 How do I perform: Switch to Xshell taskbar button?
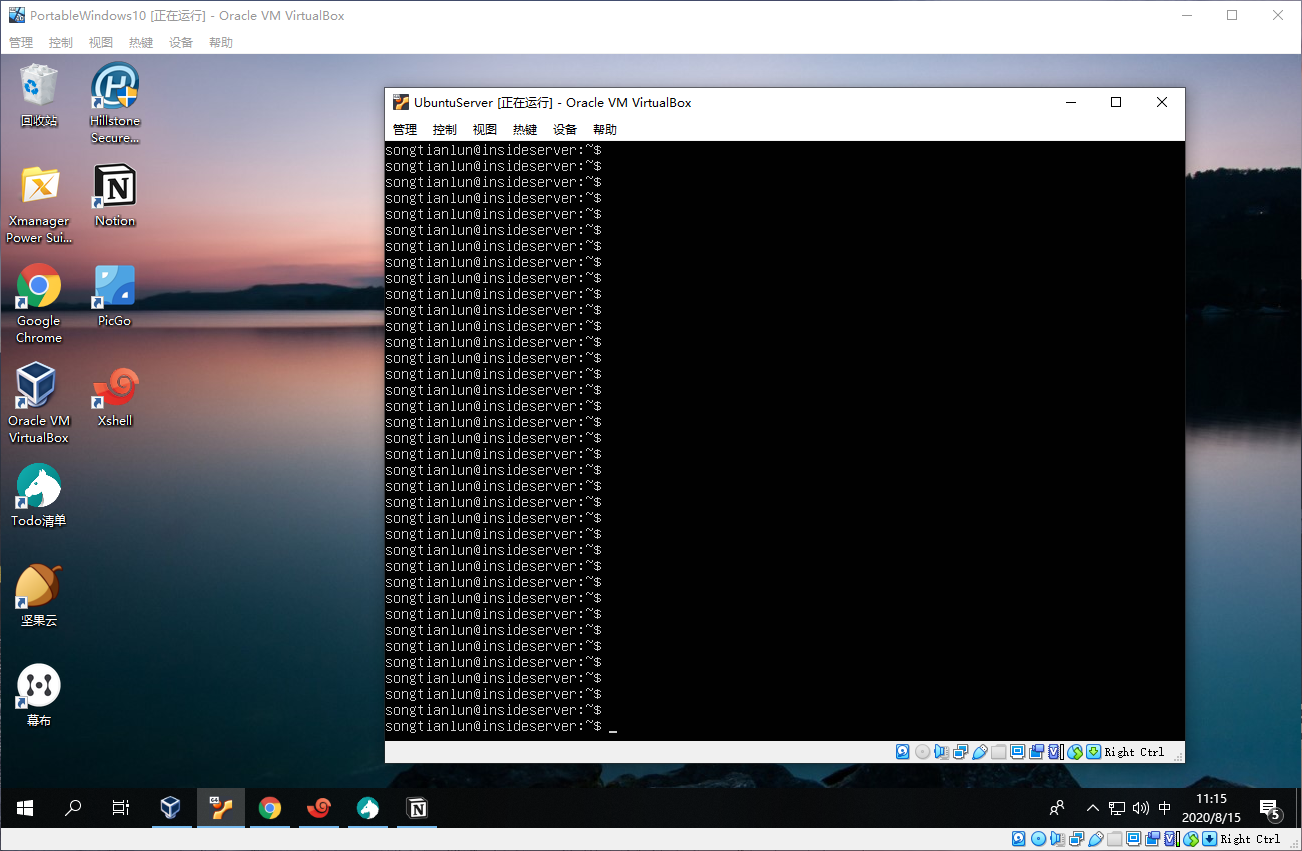pyautogui.click(x=318, y=808)
